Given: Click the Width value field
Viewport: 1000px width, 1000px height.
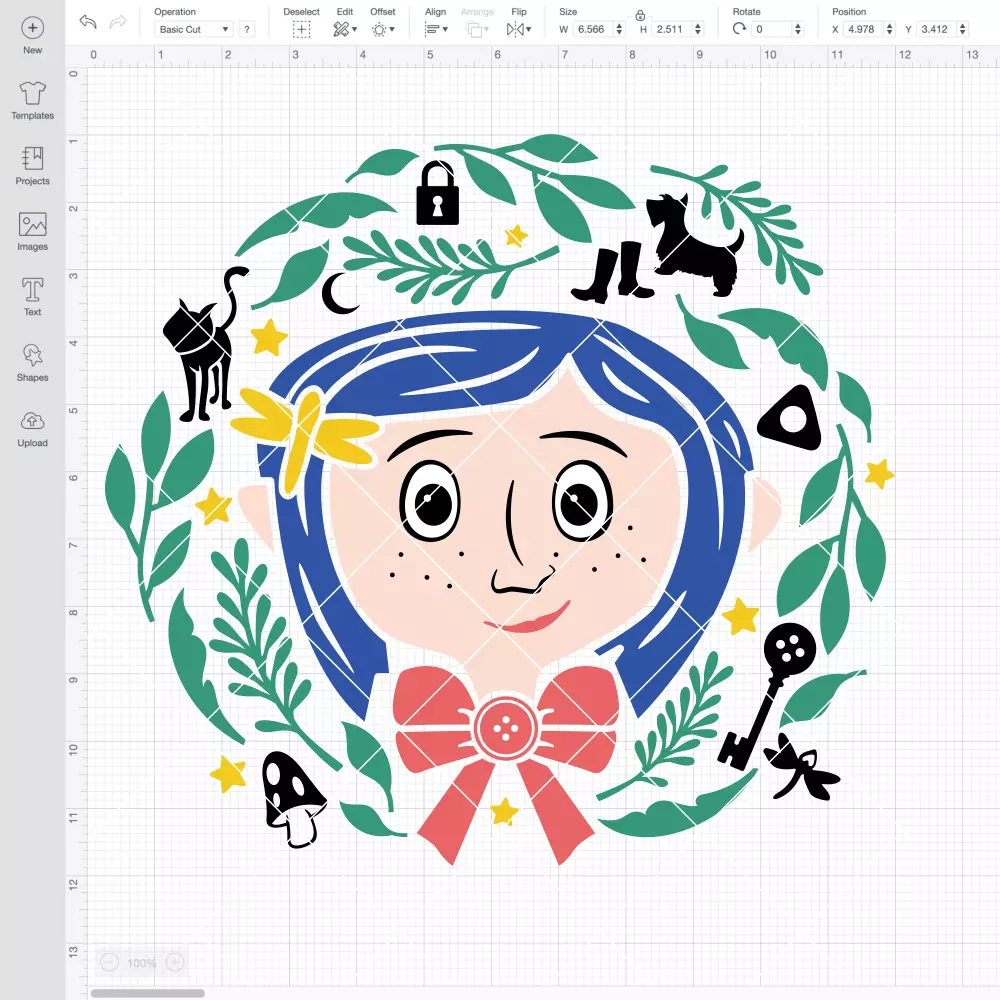Looking at the screenshot, I should pyautogui.click(x=593, y=29).
